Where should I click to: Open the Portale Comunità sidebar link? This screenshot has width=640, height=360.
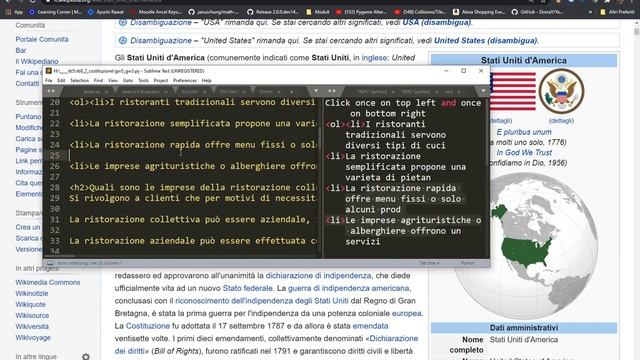click(x=42, y=39)
